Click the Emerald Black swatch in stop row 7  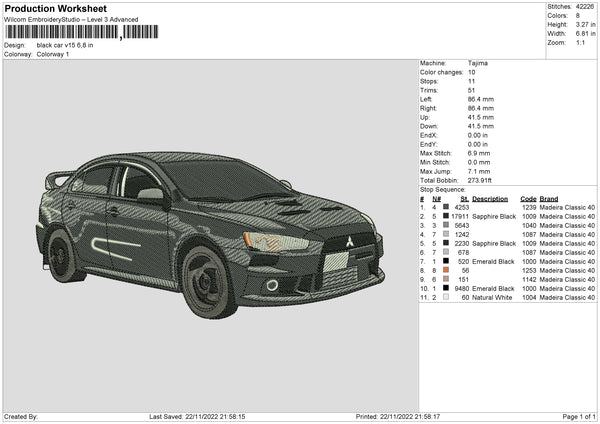pos(446,261)
